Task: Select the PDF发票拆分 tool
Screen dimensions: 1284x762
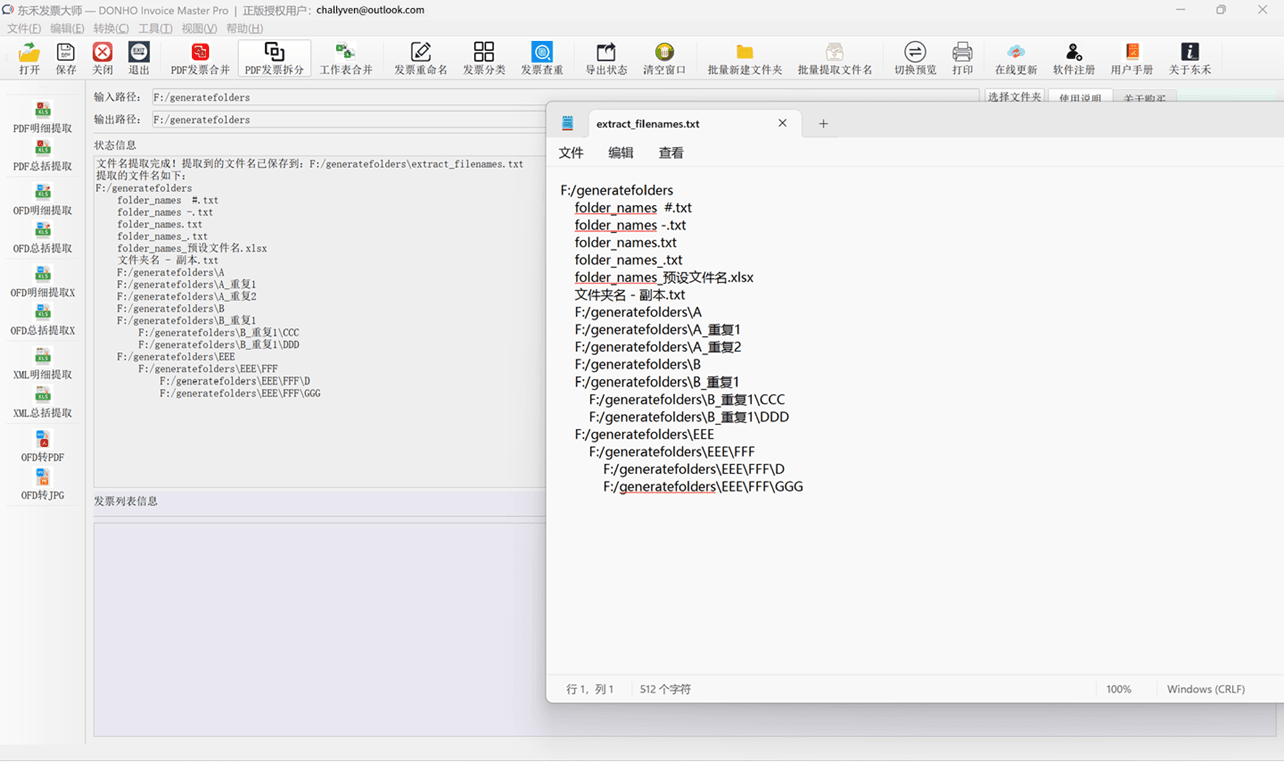Action: [x=274, y=59]
